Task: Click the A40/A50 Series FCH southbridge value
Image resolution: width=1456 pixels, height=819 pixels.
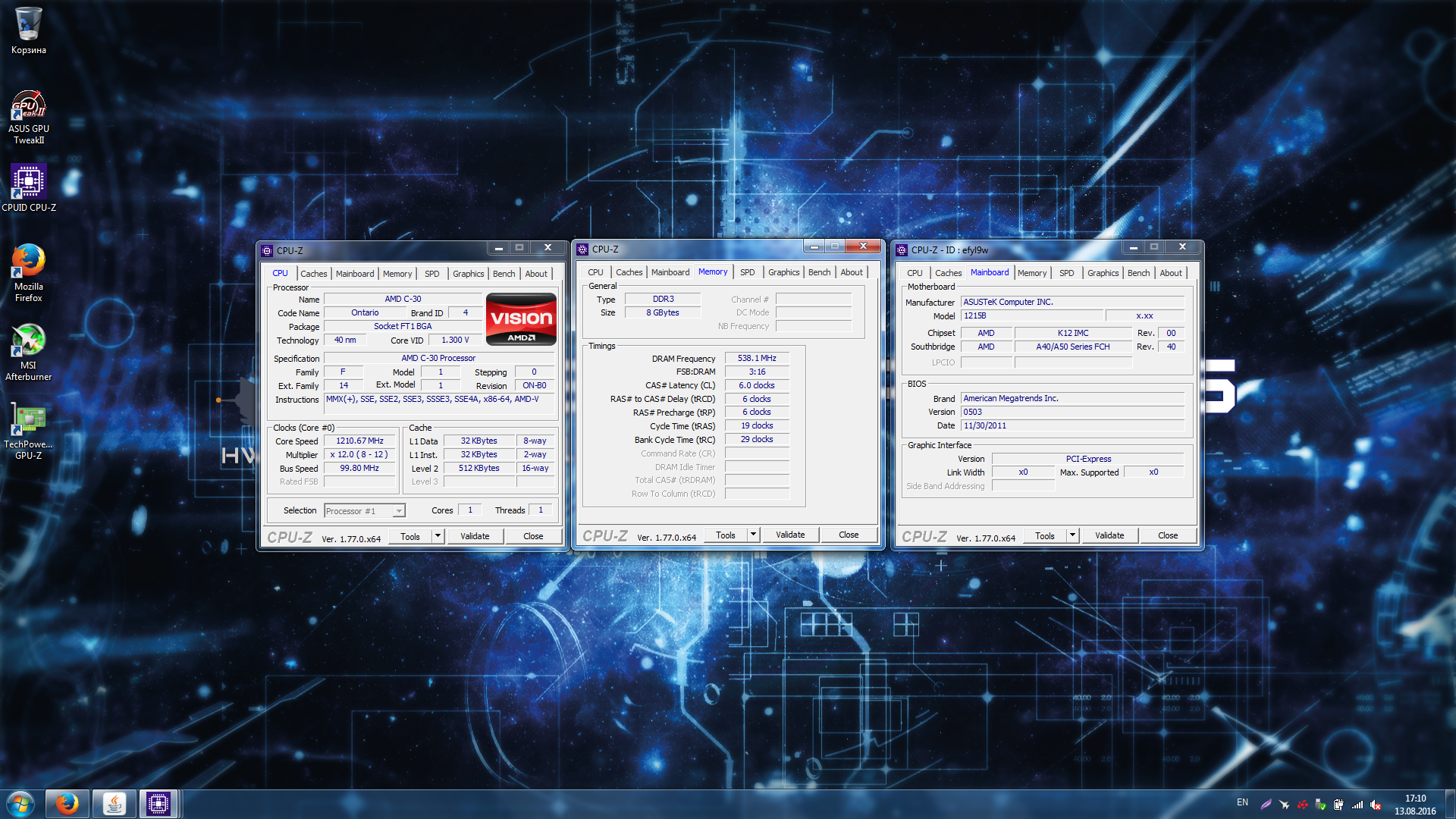Action: [1073, 347]
